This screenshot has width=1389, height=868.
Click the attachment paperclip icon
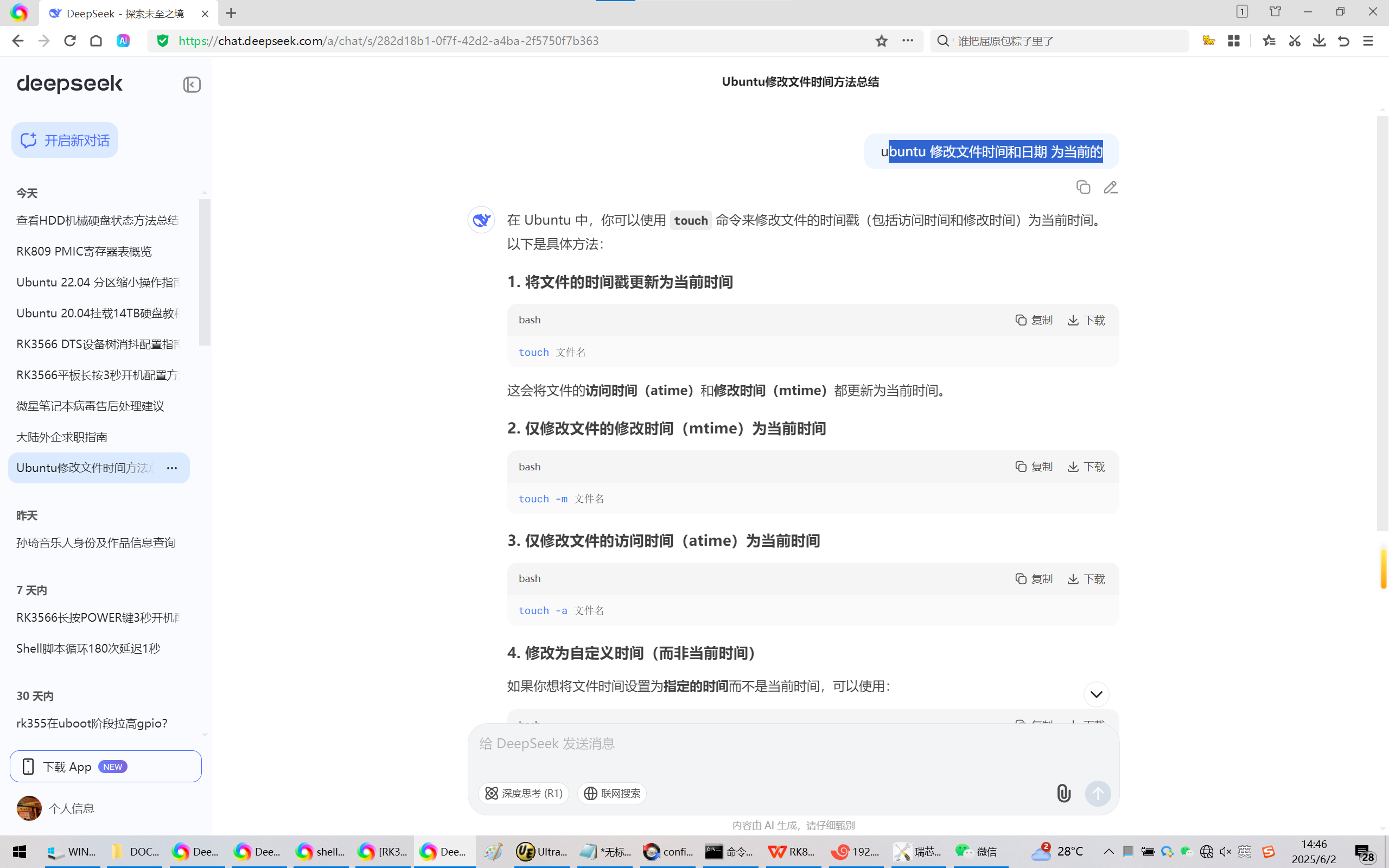[1063, 793]
